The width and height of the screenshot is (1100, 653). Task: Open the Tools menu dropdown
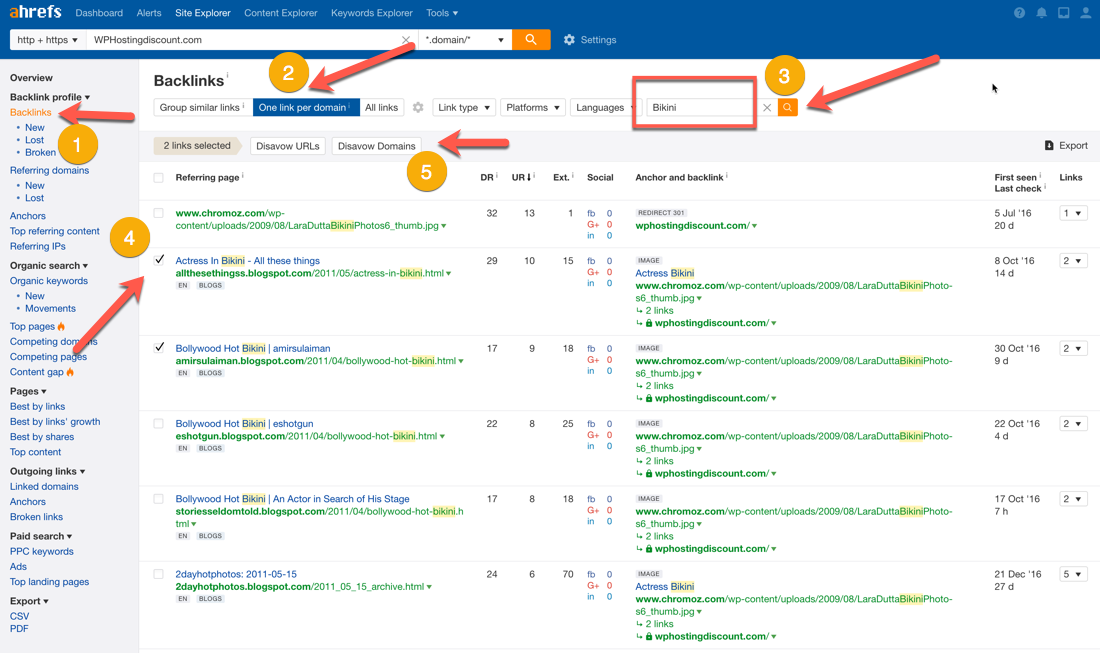click(442, 13)
